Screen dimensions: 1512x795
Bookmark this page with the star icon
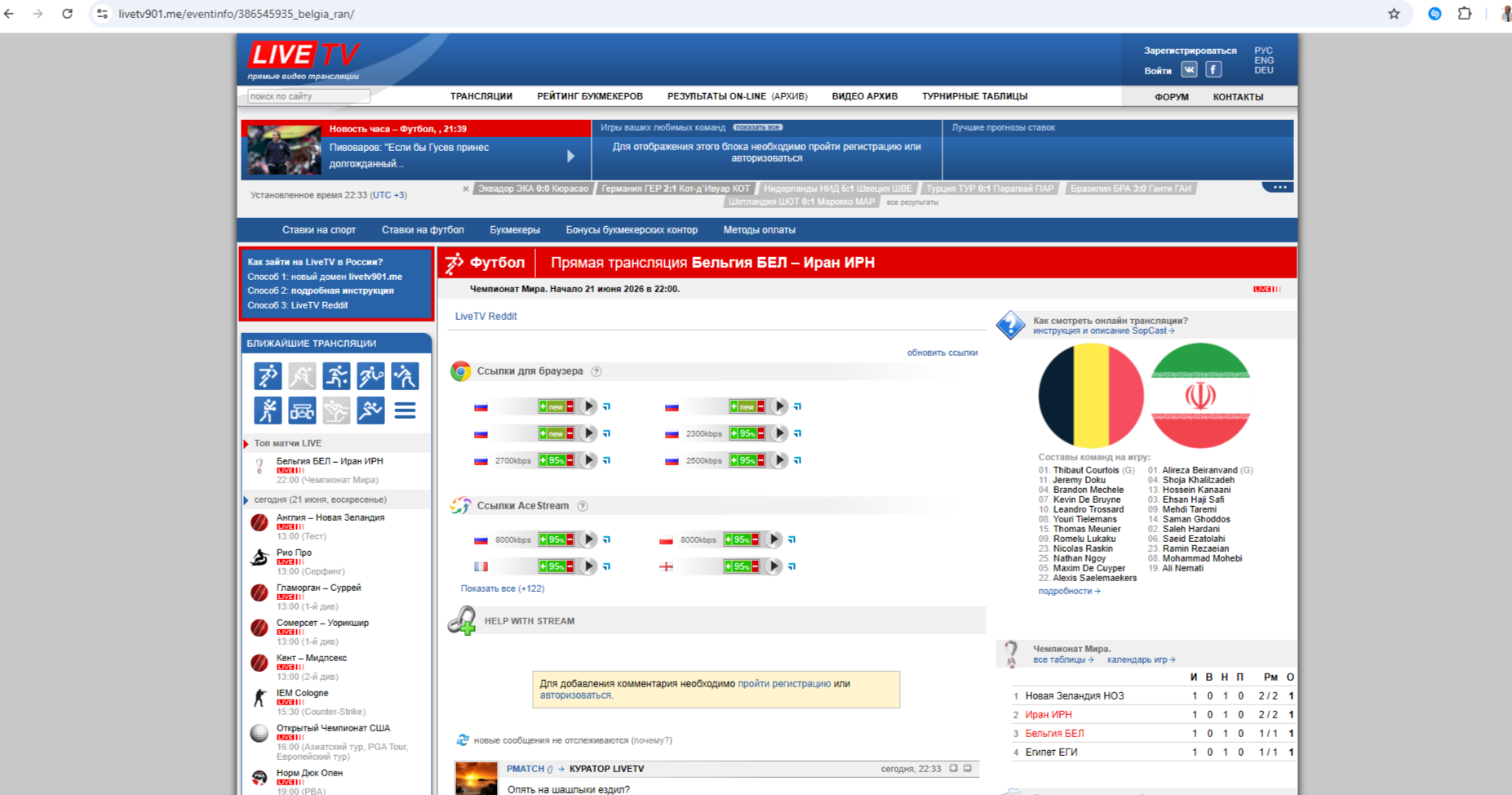tap(1394, 14)
